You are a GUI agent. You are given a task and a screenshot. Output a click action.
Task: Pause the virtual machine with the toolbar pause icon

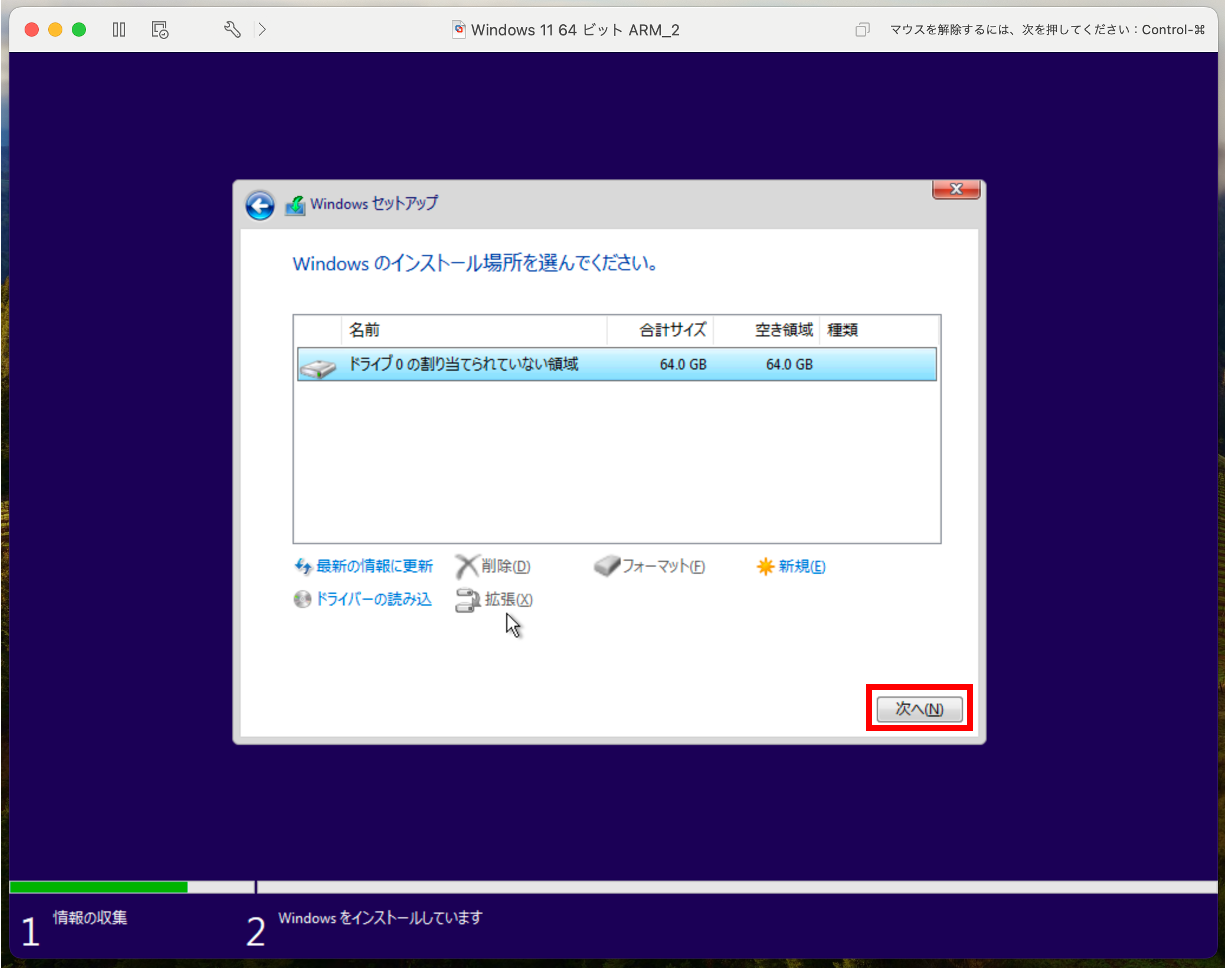pyautogui.click(x=119, y=30)
